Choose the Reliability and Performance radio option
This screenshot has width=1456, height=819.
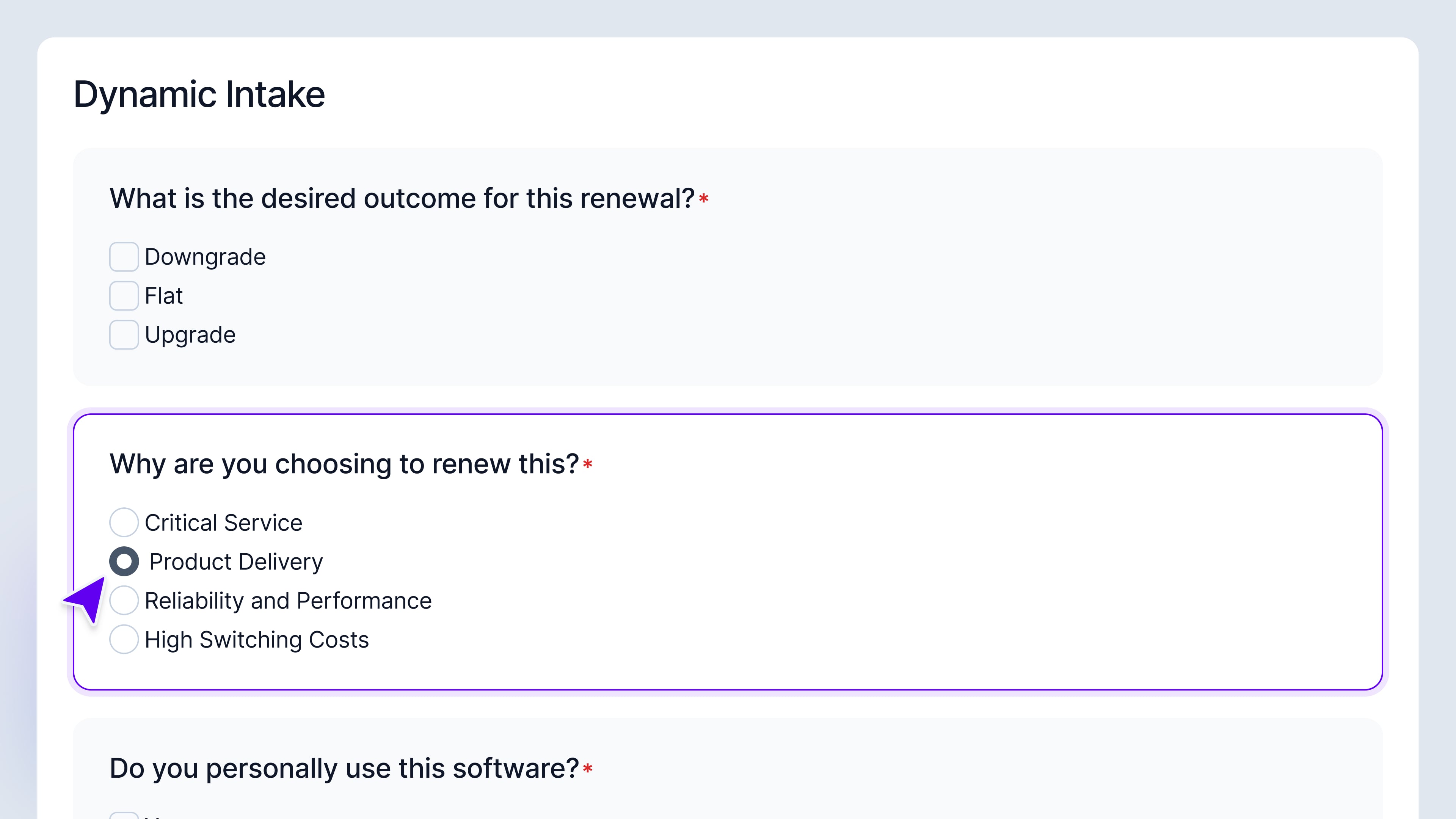(x=124, y=600)
